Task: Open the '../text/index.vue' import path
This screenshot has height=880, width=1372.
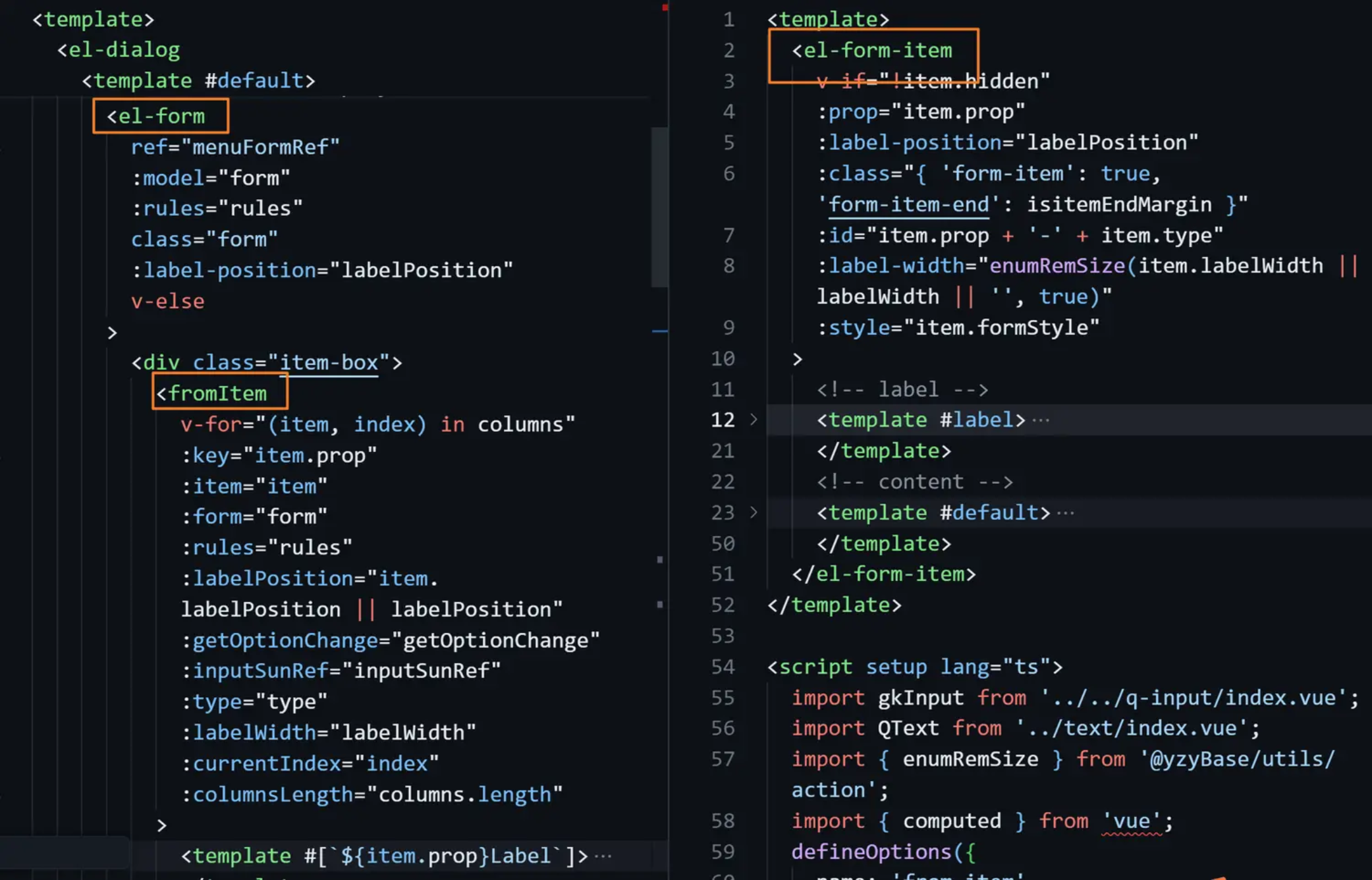Action: (1131, 728)
